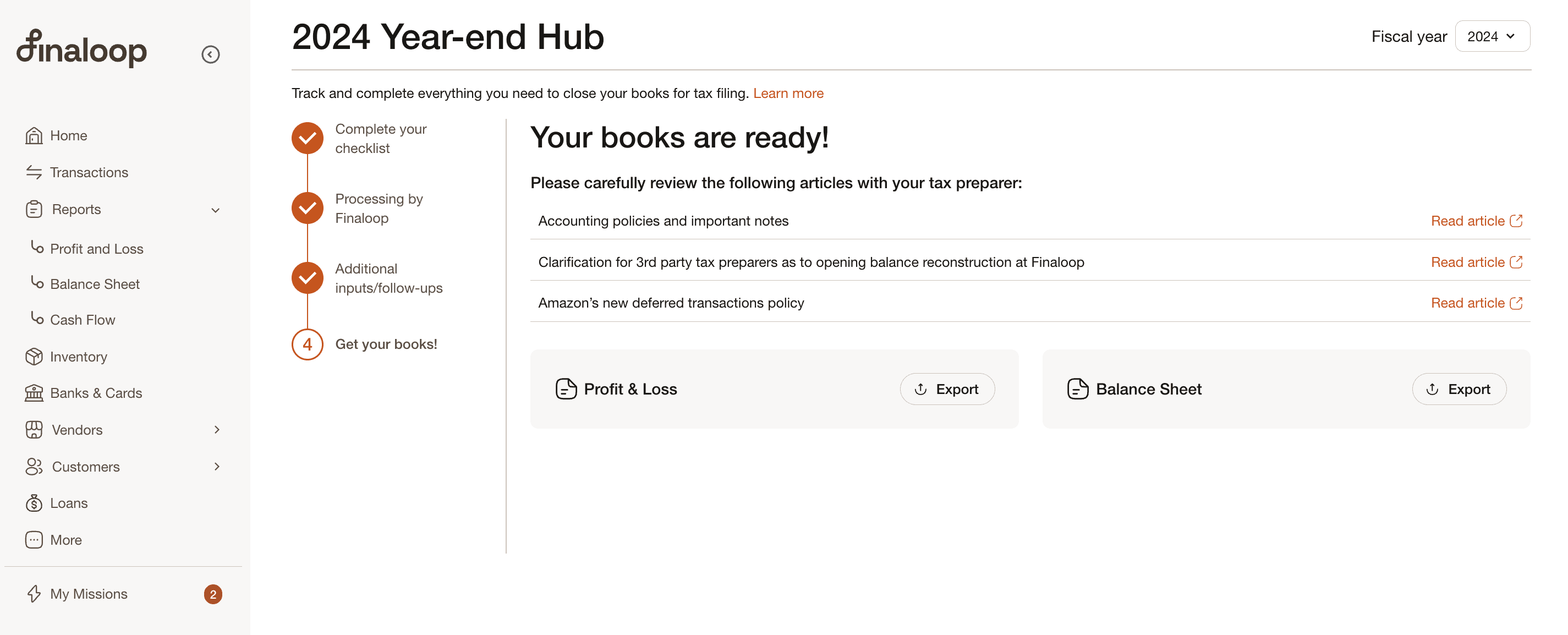Screen dimensions: 1568x635
Task: Click the Home house icon
Action: 34,135
